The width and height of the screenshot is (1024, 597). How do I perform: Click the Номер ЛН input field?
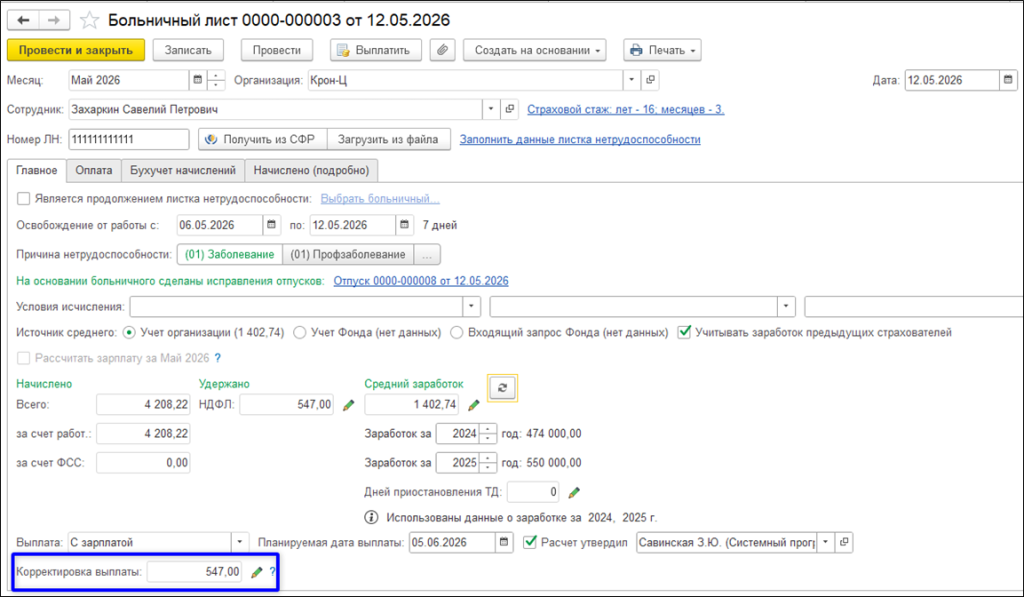129,139
